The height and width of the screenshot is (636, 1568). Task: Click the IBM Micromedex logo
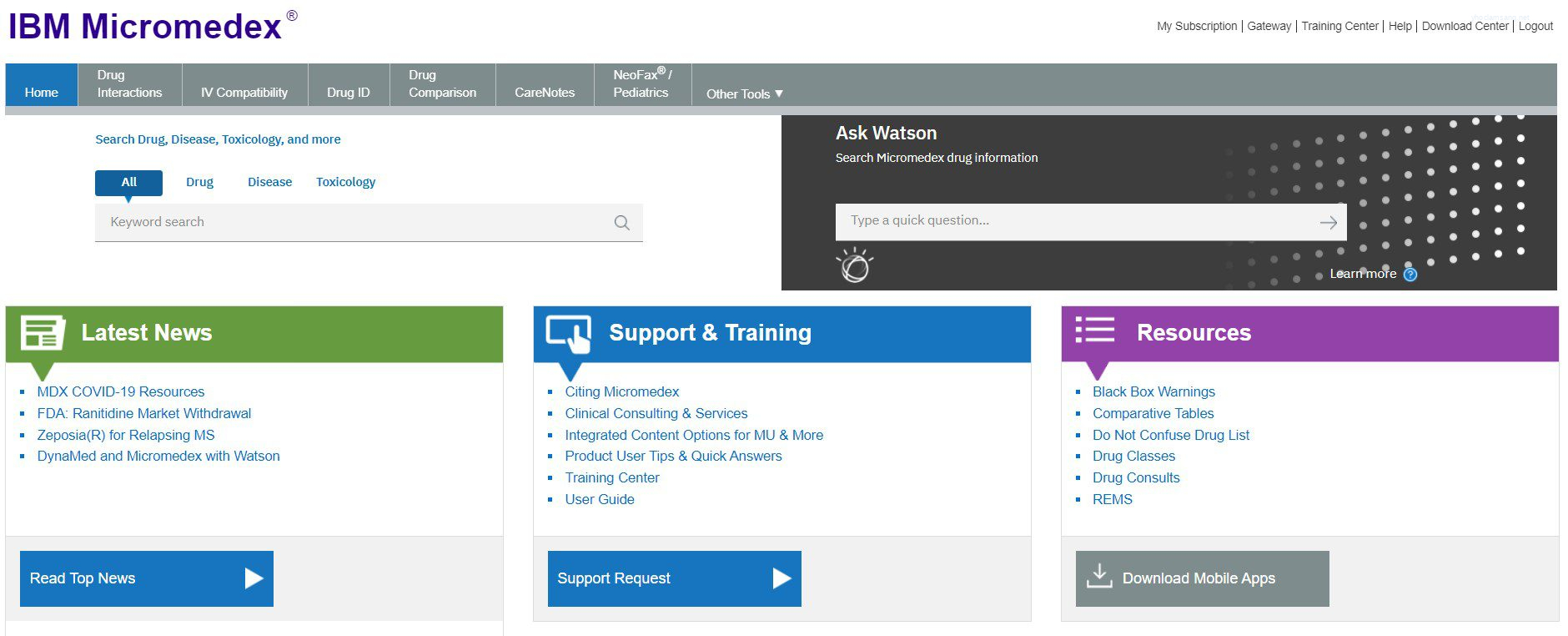[153, 26]
